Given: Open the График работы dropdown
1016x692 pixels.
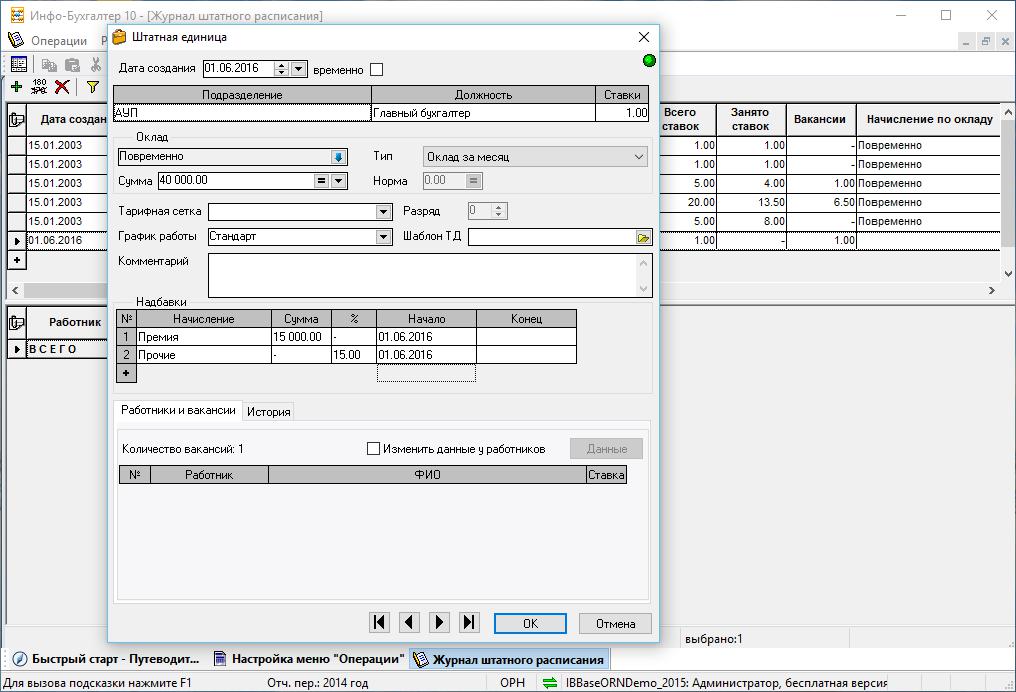Looking at the screenshot, I should pos(383,237).
